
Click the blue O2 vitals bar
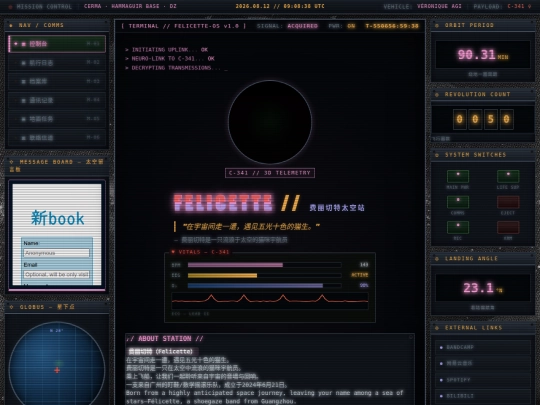tap(264, 285)
